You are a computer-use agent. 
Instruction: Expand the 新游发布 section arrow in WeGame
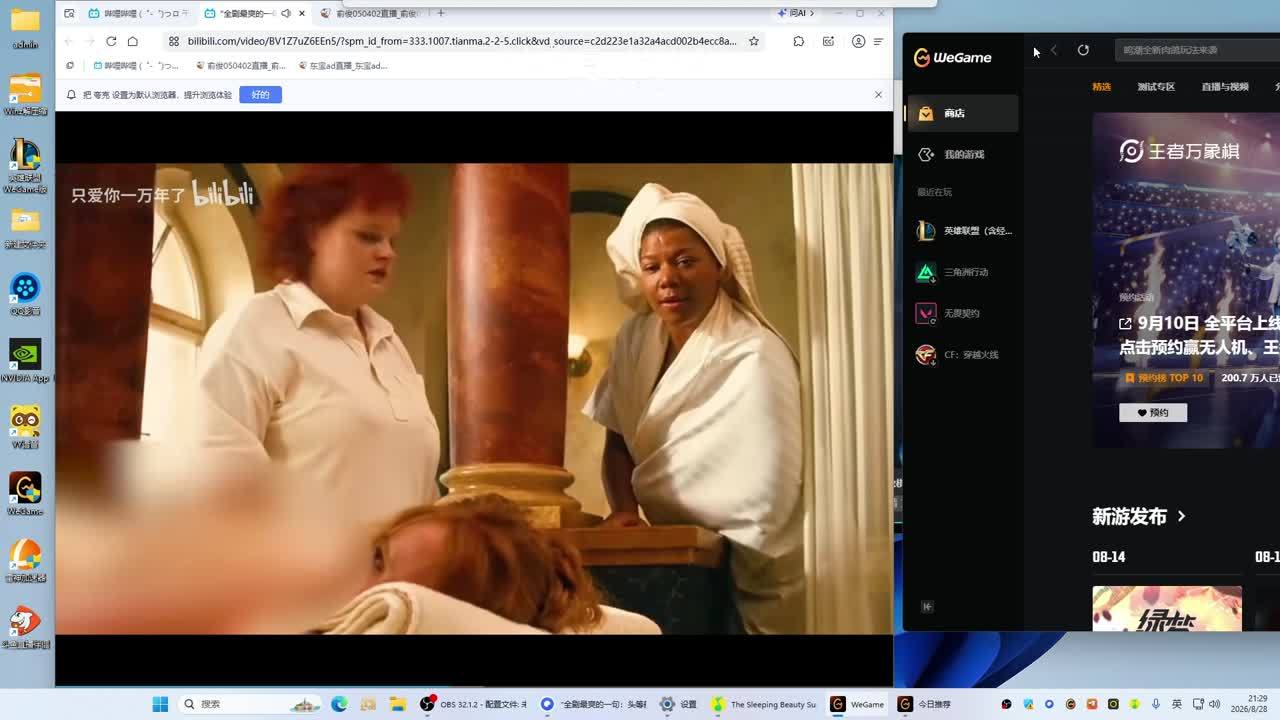point(1181,517)
